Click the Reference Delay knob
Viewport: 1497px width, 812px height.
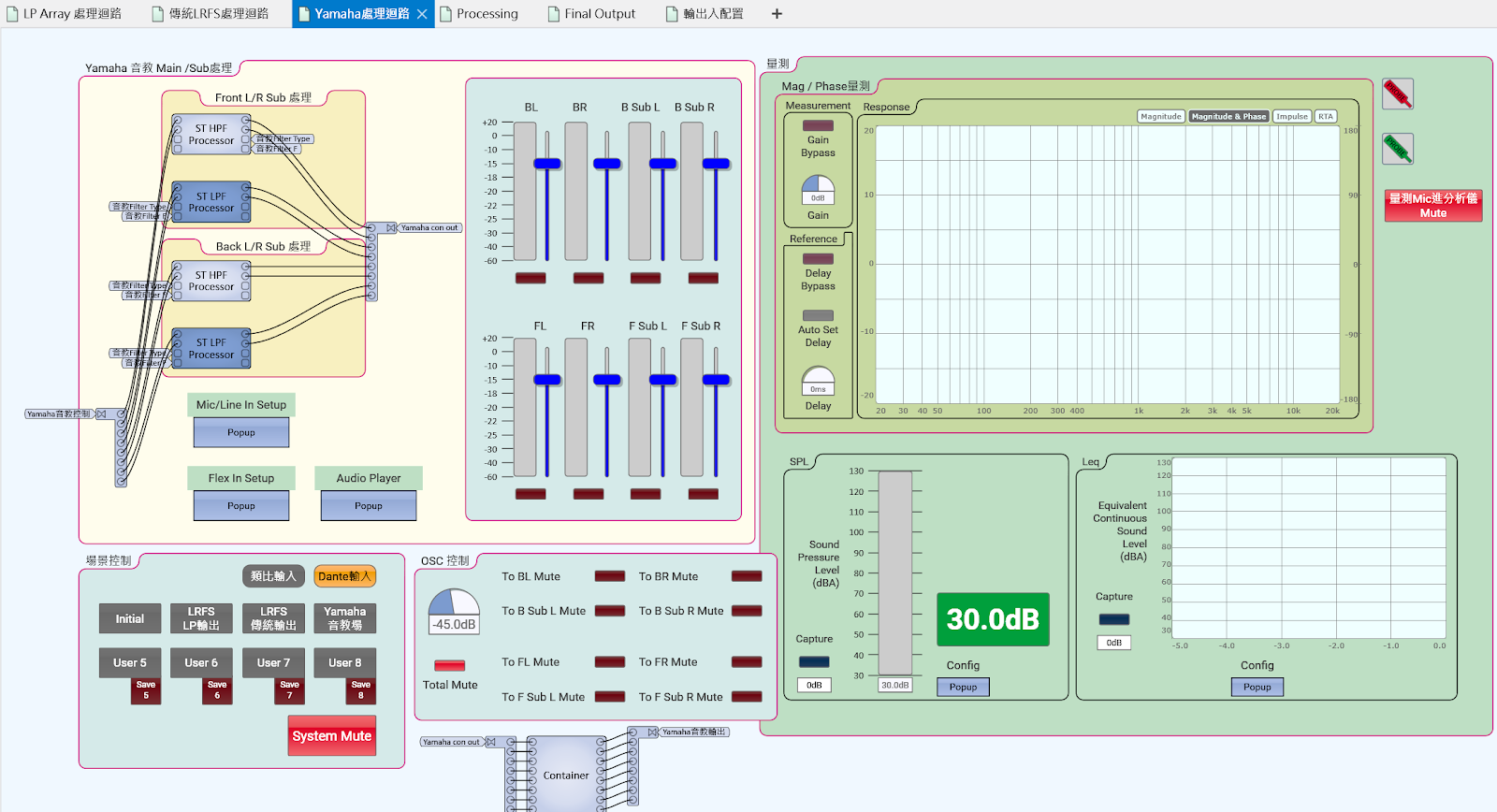click(818, 381)
